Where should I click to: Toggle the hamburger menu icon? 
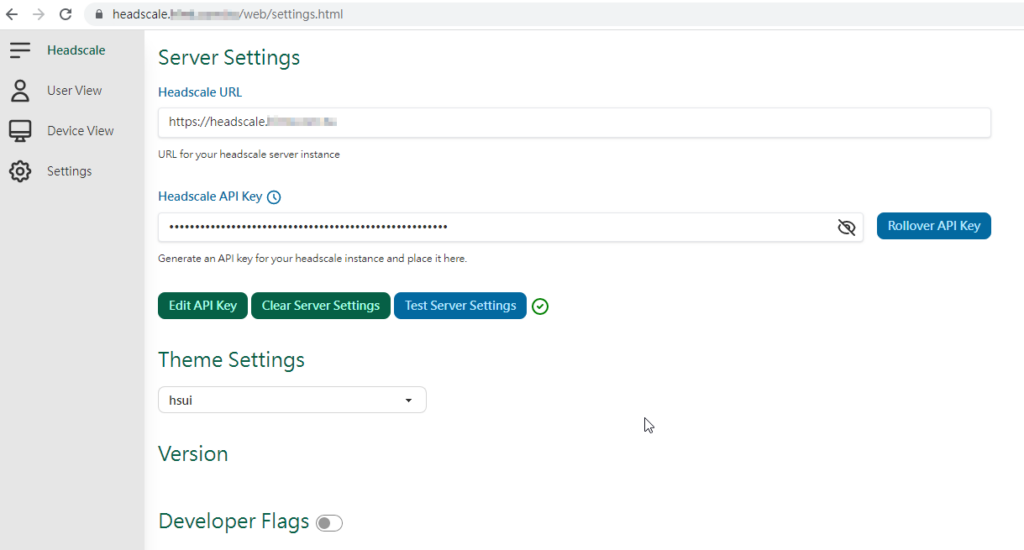click(x=20, y=50)
